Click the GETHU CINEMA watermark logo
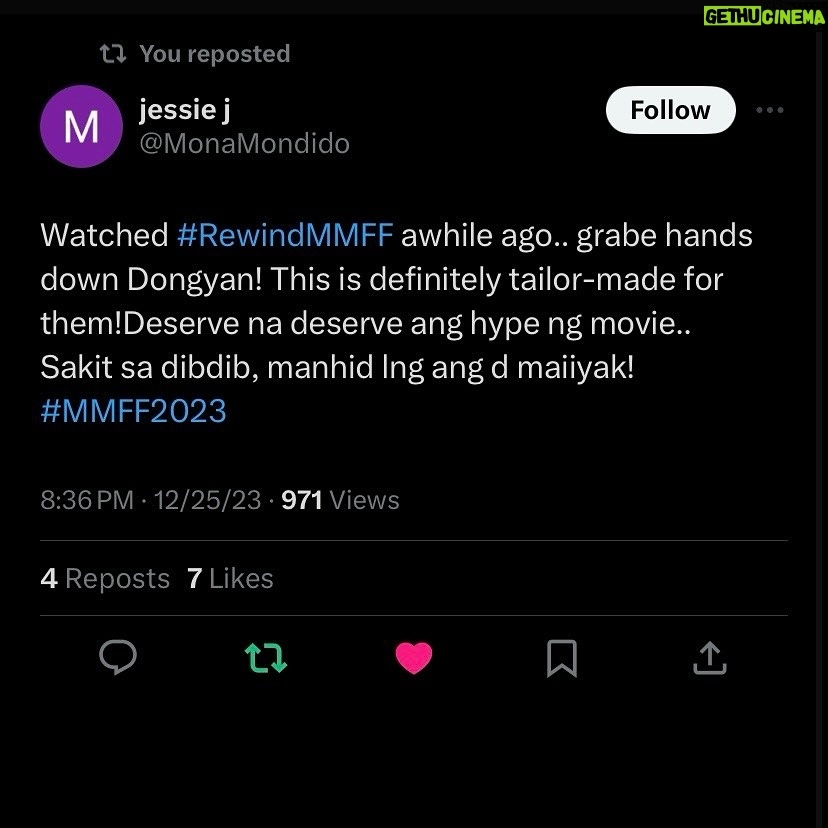The image size is (828, 828). coord(764,16)
